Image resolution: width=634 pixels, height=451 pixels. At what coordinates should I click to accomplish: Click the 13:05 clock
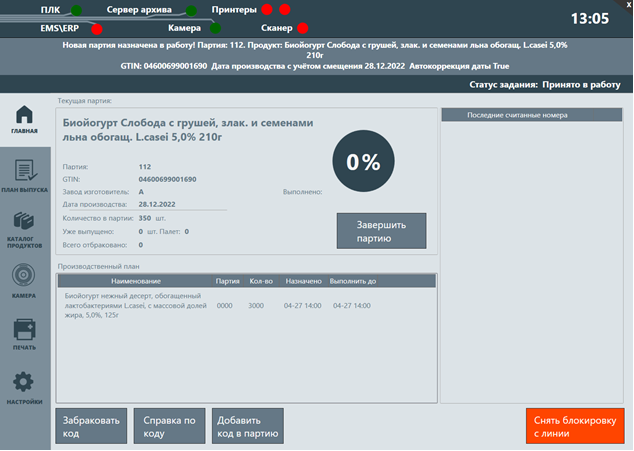click(590, 19)
